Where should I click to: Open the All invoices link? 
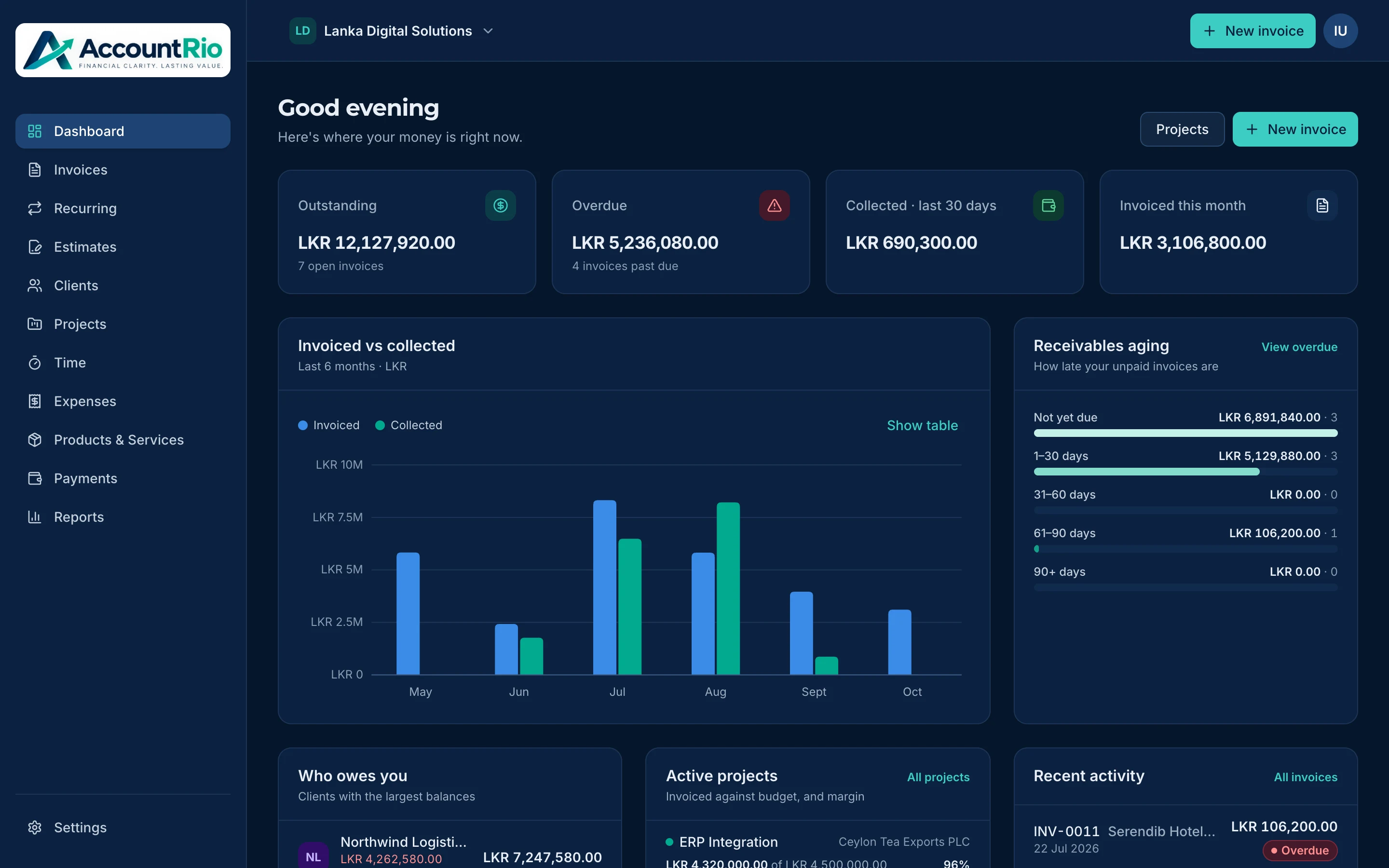coord(1306,777)
